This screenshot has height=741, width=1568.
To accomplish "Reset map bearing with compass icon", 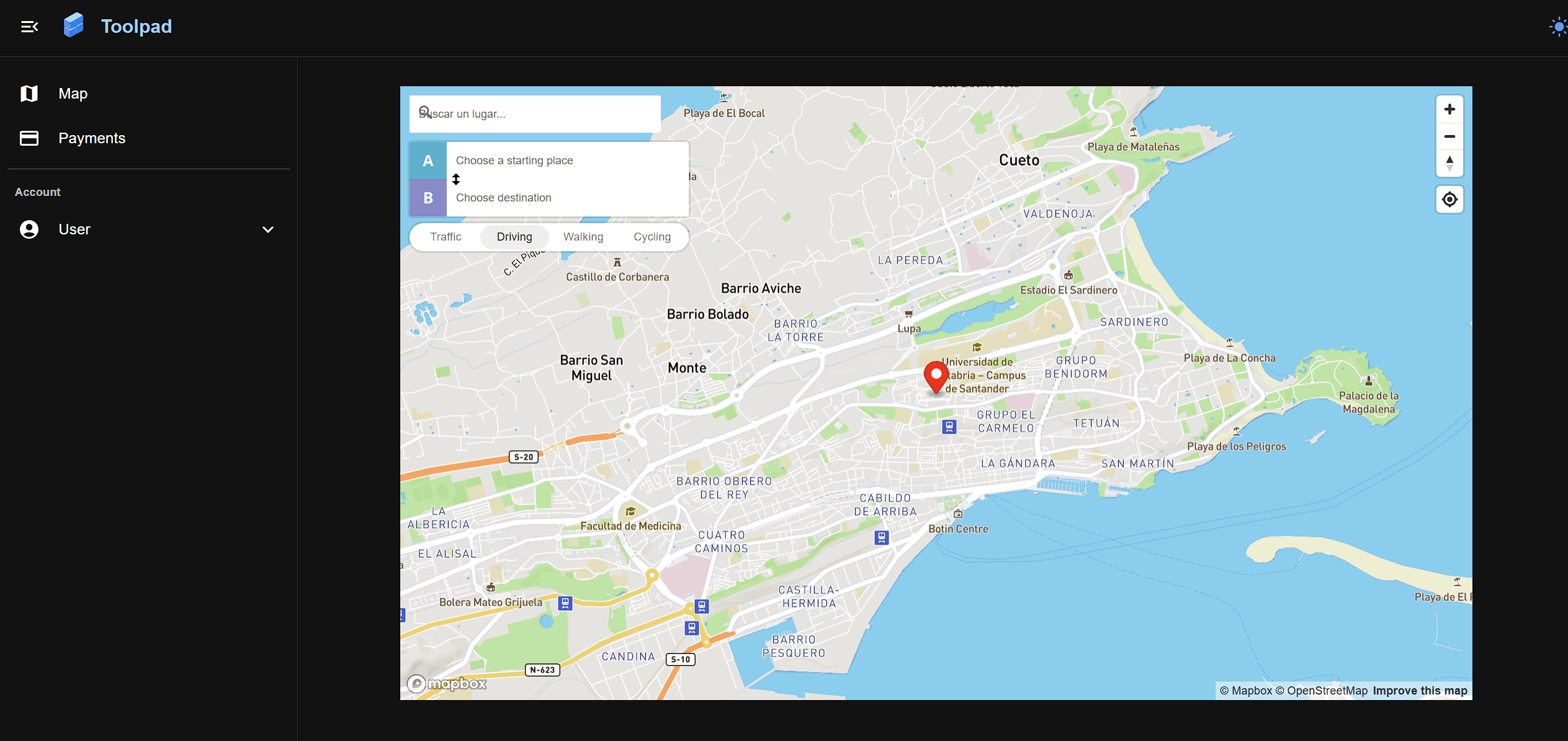I will click(x=1449, y=164).
